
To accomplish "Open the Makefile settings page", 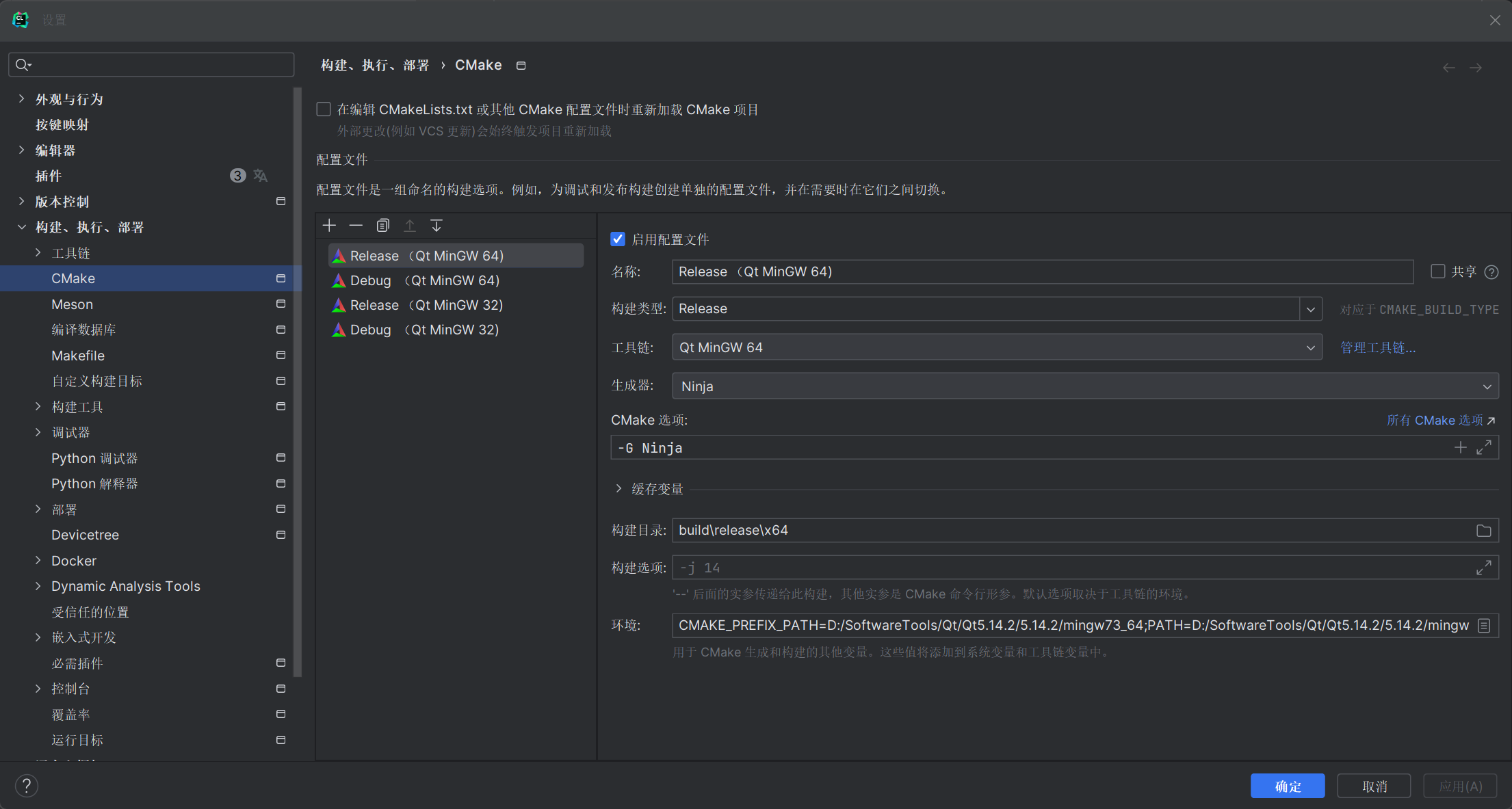I will click(x=78, y=356).
